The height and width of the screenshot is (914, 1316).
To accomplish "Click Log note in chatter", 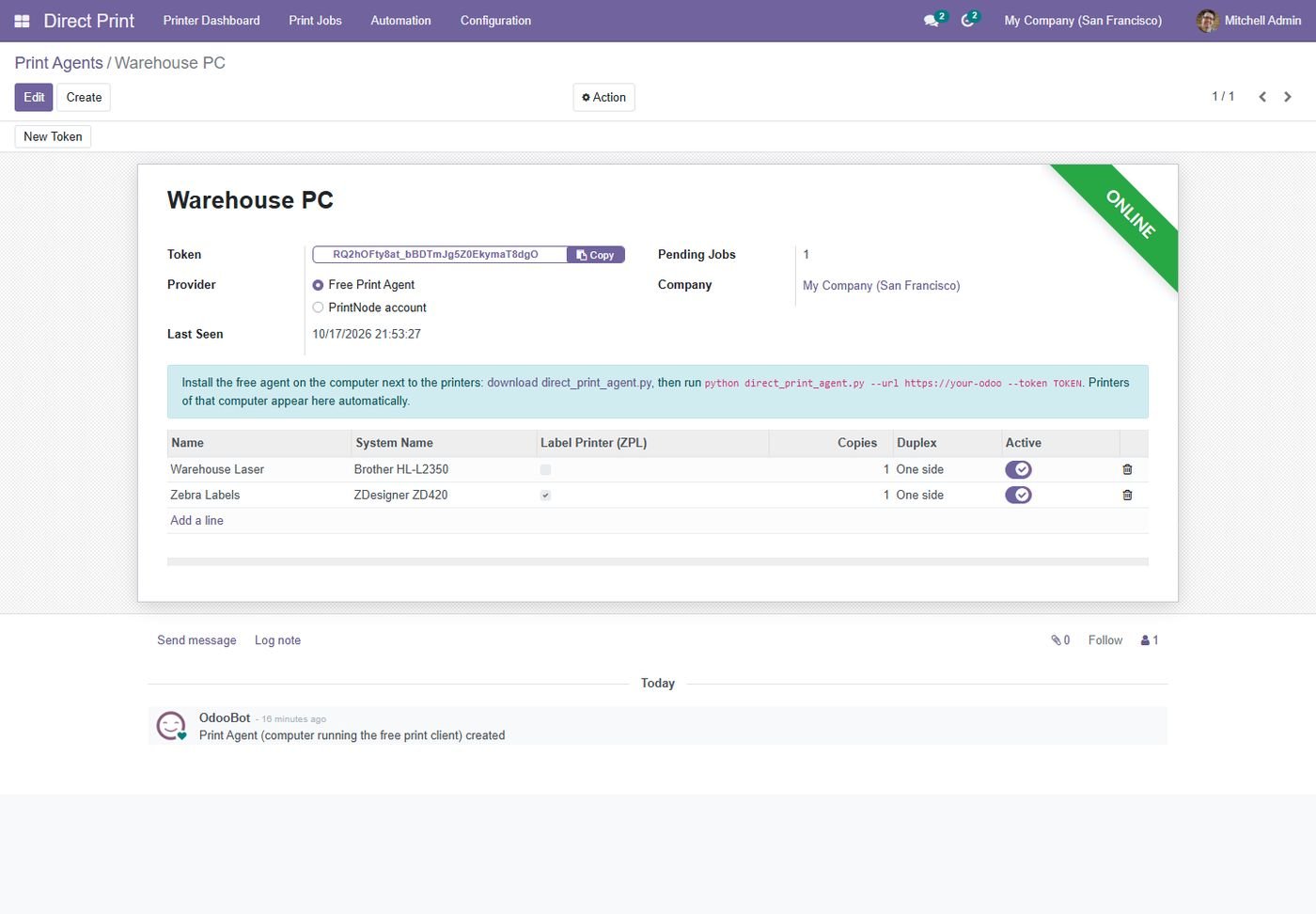I will tap(277, 640).
